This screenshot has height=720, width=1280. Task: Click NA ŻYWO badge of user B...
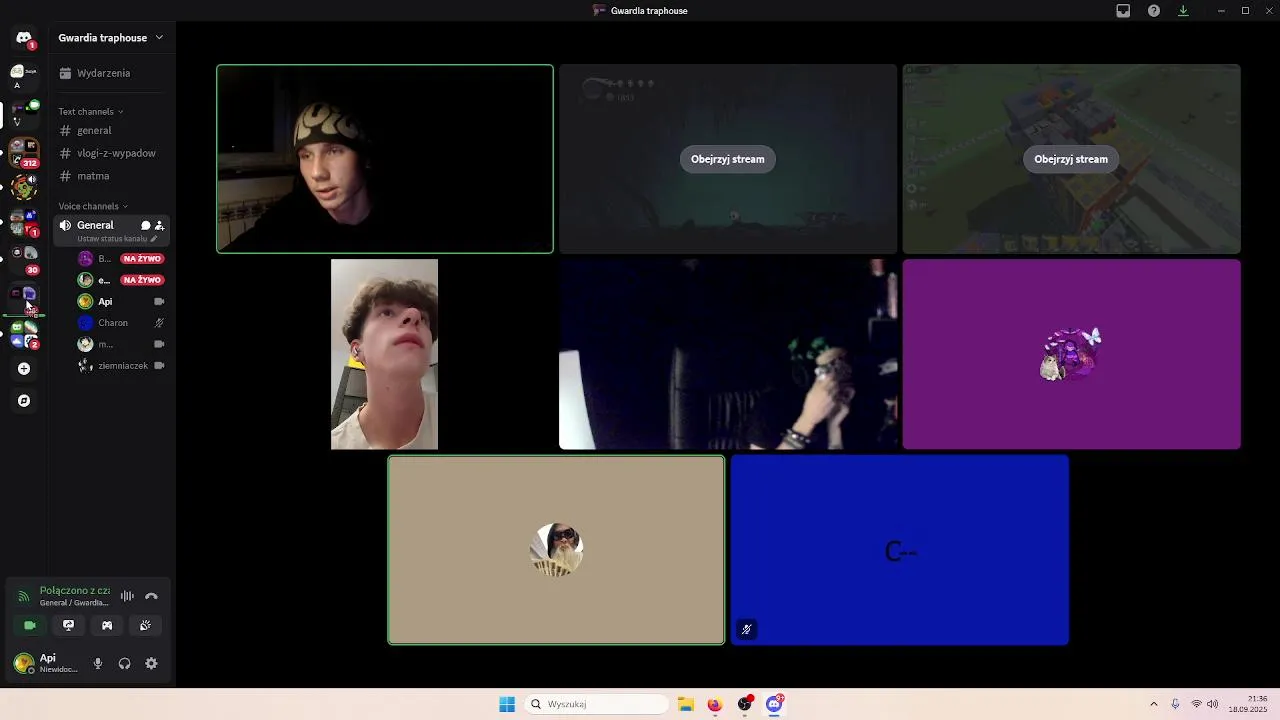[142, 259]
